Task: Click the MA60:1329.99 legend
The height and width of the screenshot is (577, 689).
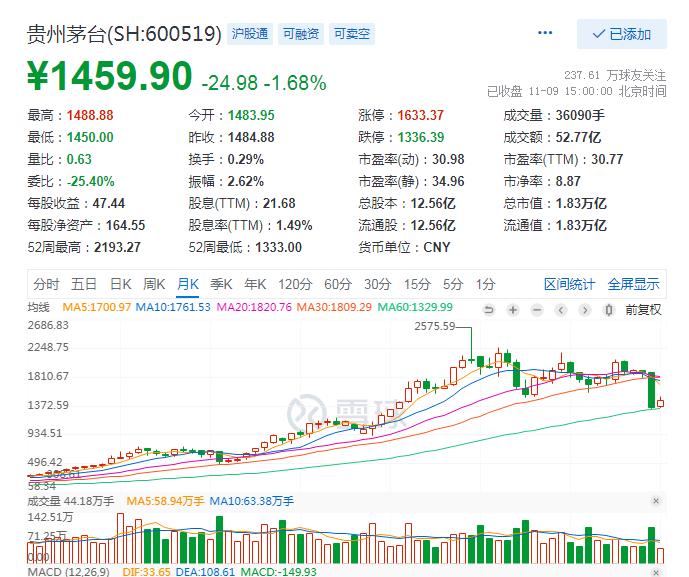Action: coord(415,307)
